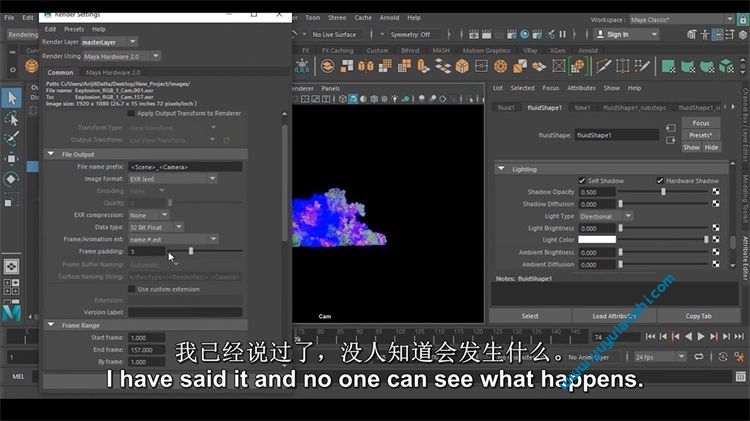Open Hypershade from status line icon

pos(525,34)
